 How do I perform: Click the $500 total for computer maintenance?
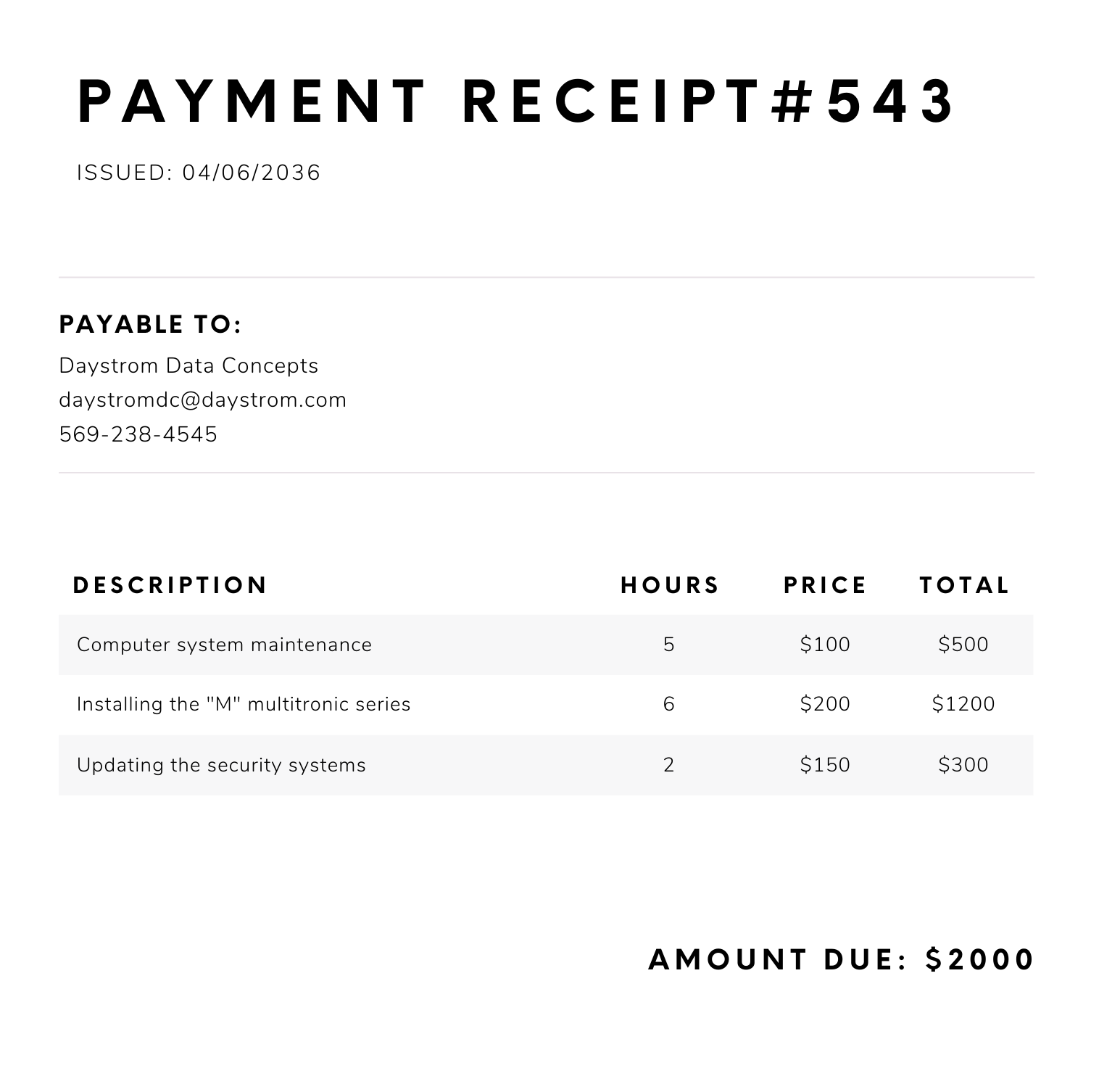963,645
